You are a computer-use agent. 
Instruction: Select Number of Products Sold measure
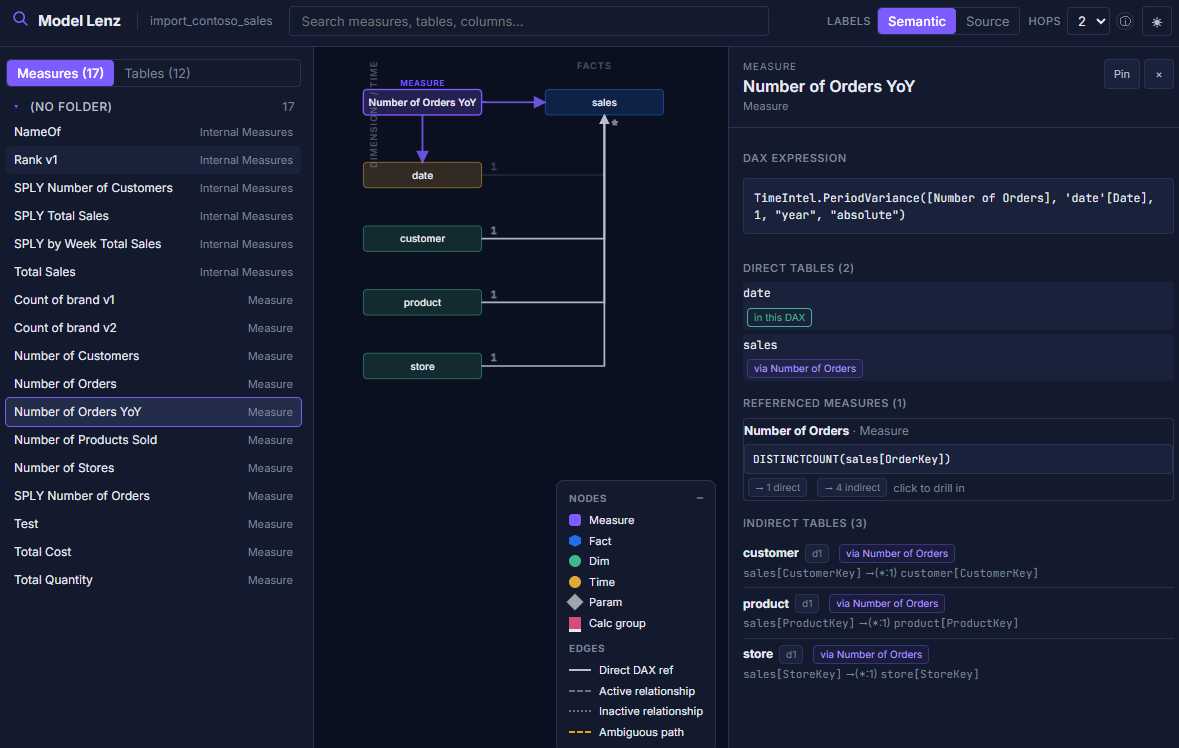(x=153, y=440)
